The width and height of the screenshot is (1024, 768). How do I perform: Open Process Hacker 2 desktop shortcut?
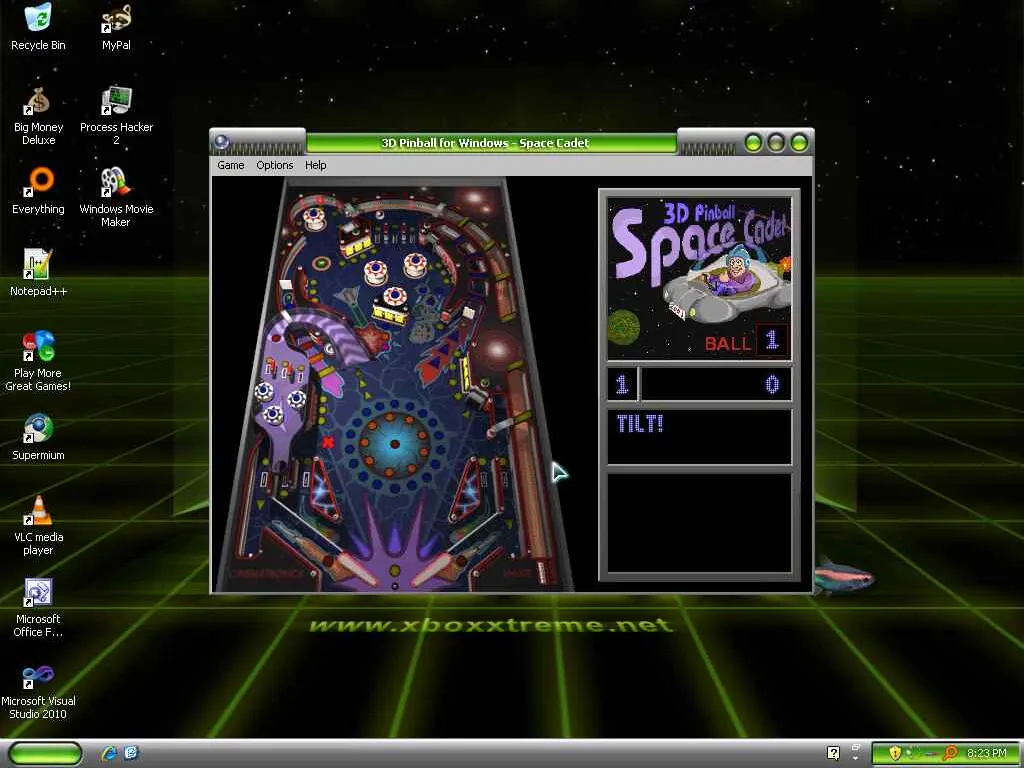pyautogui.click(x=116, y=116)
